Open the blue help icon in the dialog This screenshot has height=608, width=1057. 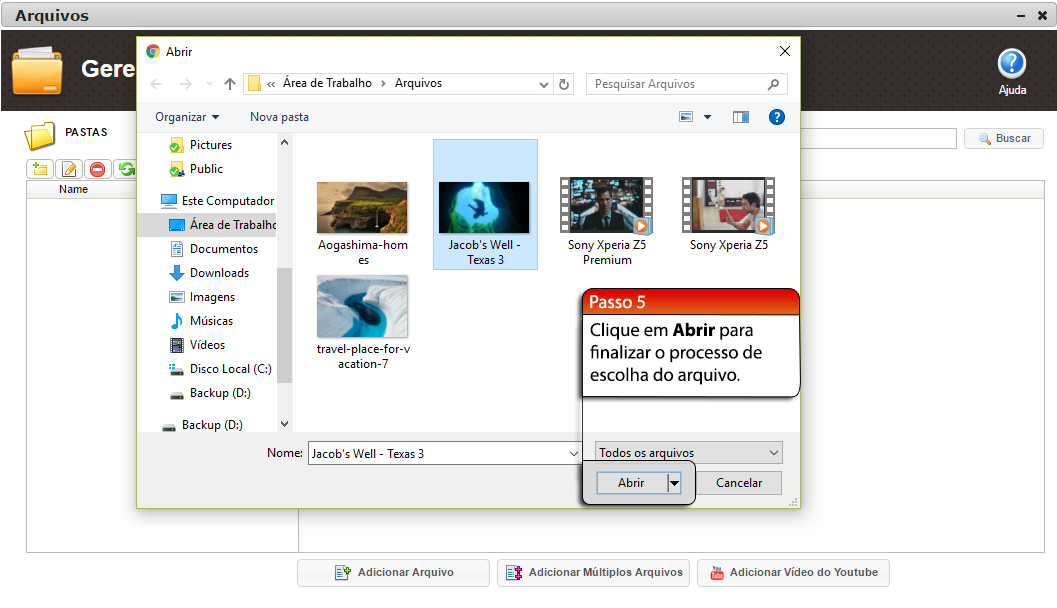[776, 117]
